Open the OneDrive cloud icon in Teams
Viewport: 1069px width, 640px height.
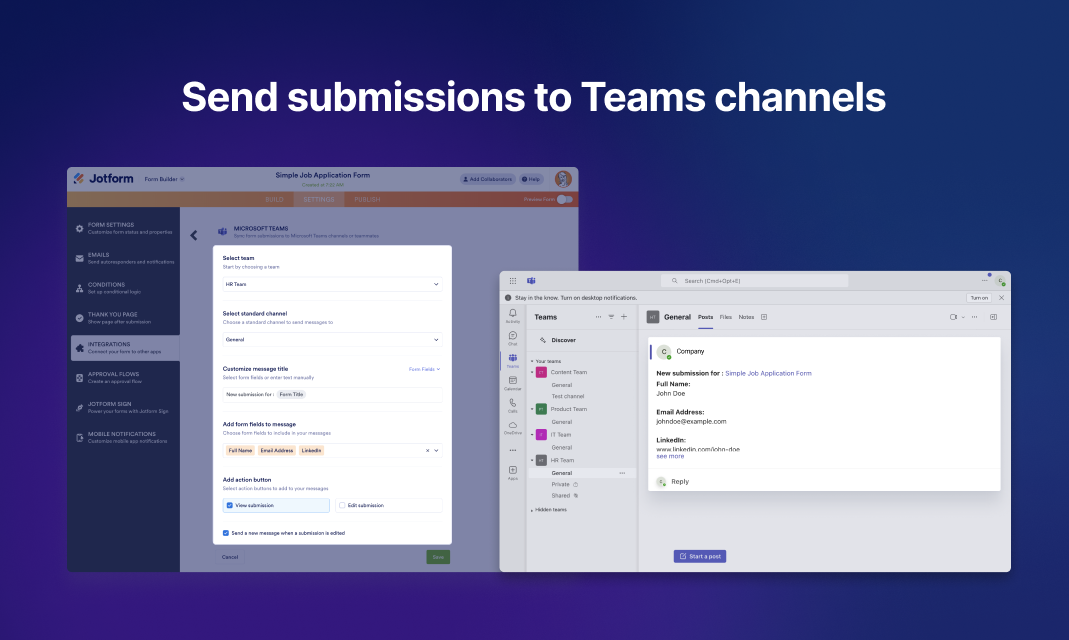pos(513,427)
